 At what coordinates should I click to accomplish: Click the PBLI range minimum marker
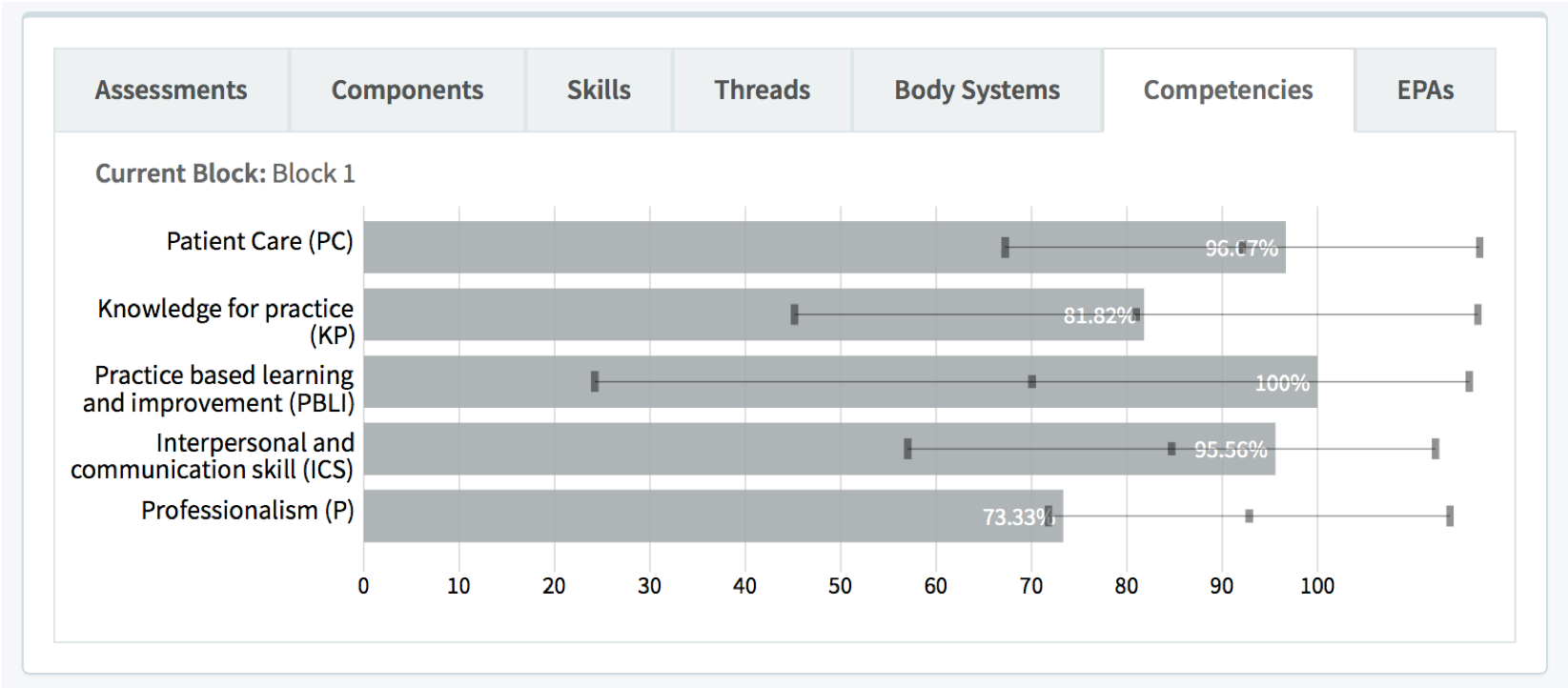click(595, 381)
